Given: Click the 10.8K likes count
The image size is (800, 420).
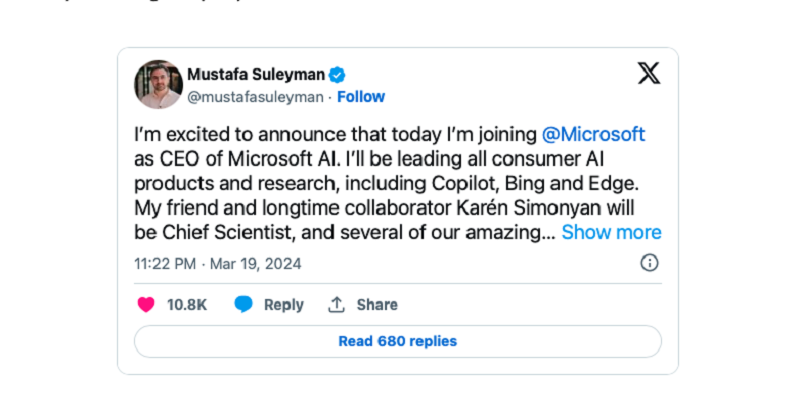Looking at the screenshot, I should tap(187, 305).
